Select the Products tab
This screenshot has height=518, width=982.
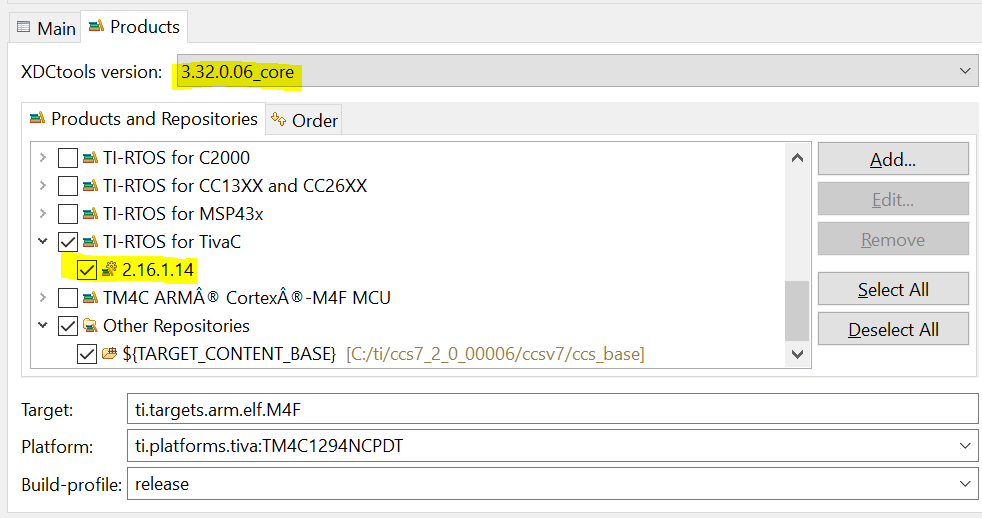(x=134, y=27)
